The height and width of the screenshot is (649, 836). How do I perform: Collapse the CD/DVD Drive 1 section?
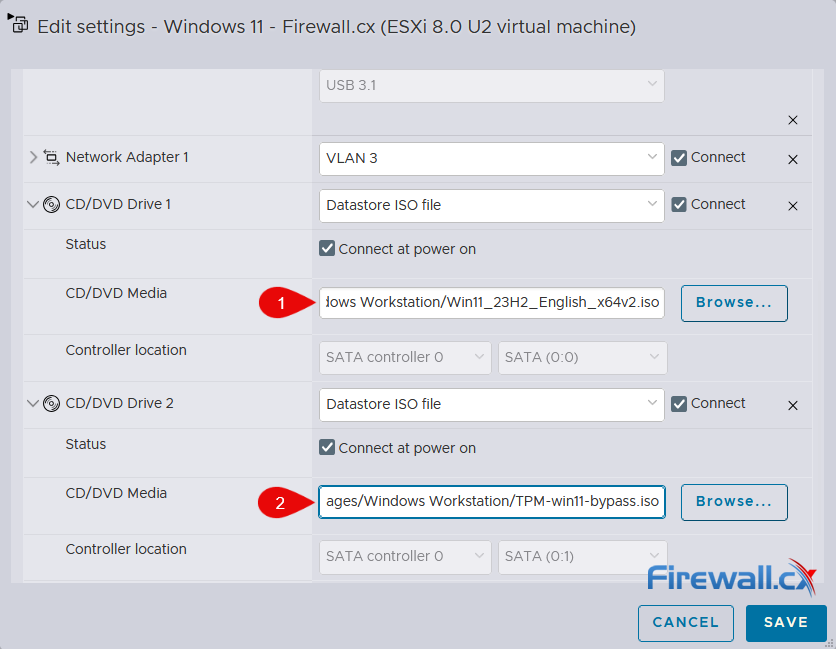33,204
